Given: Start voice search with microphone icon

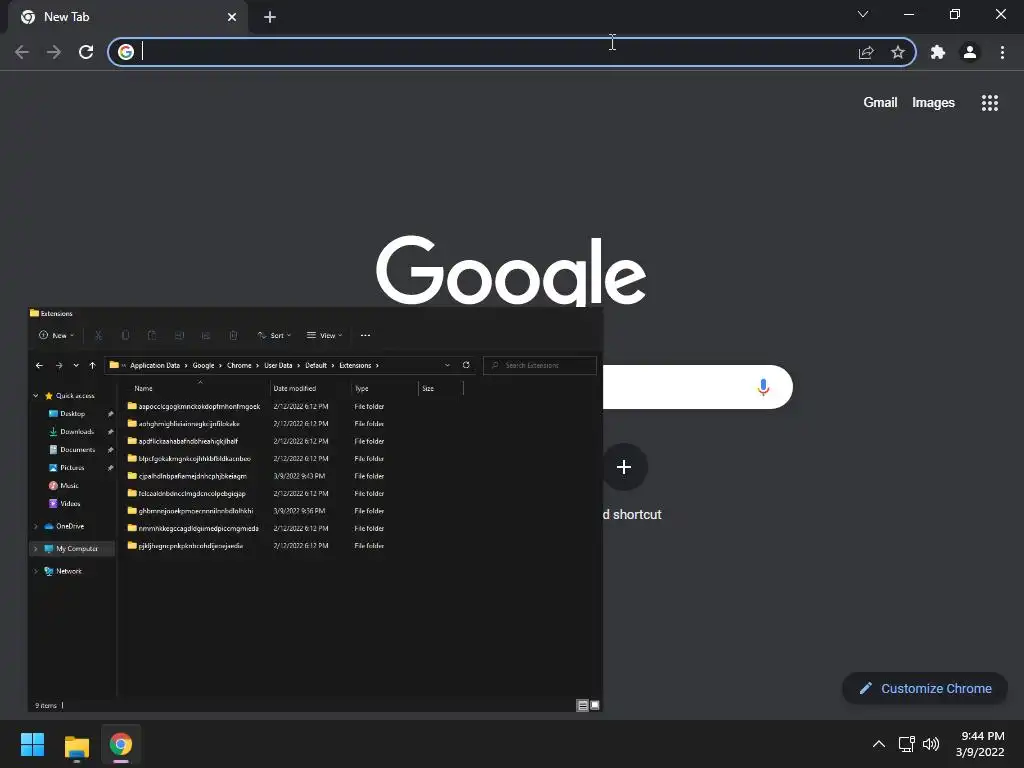Looking at the screenshot, I should 763,387.
